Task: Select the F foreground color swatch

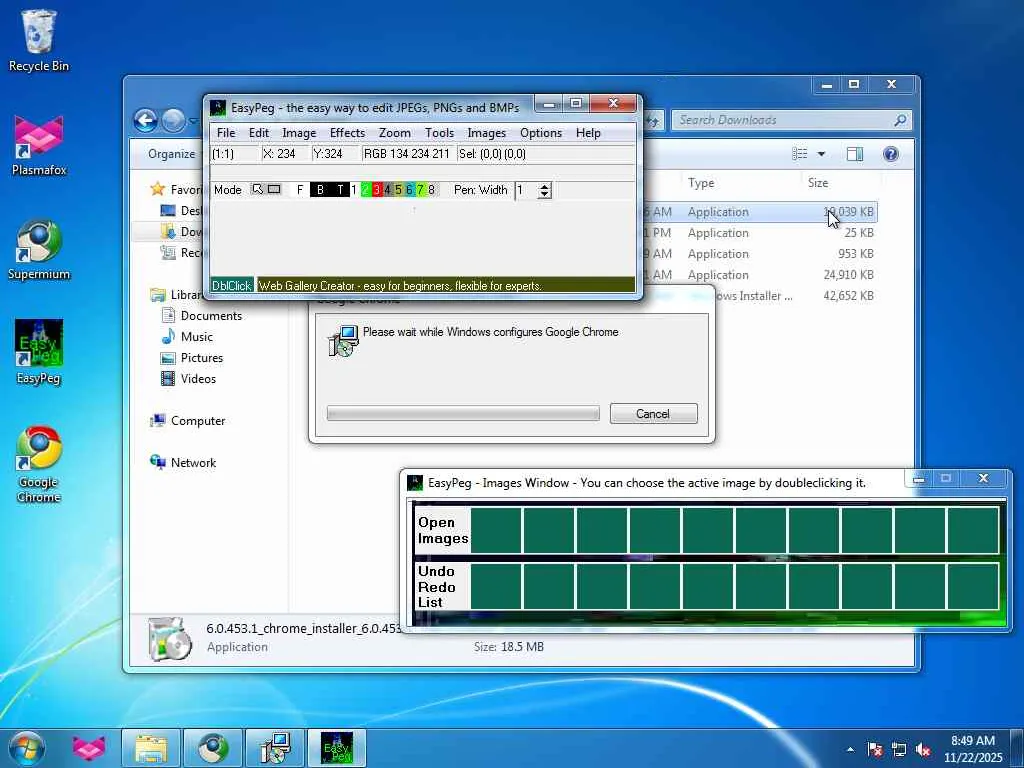Action: [300, 189]
